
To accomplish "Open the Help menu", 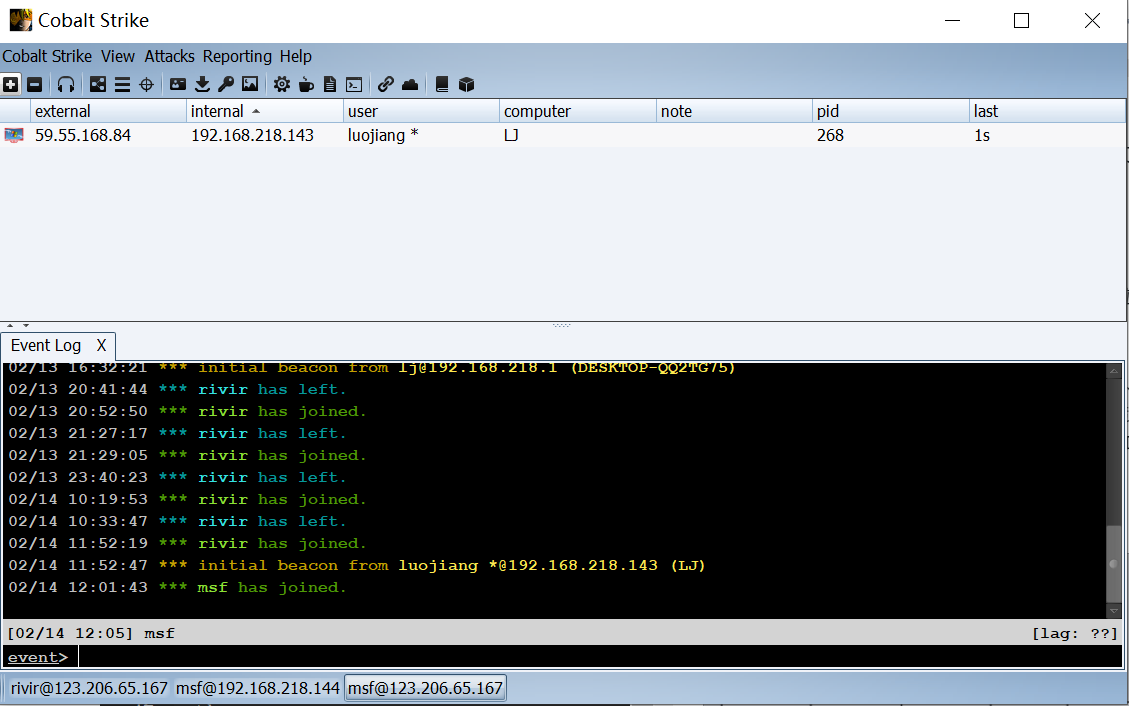I will (x=295, y=56).
